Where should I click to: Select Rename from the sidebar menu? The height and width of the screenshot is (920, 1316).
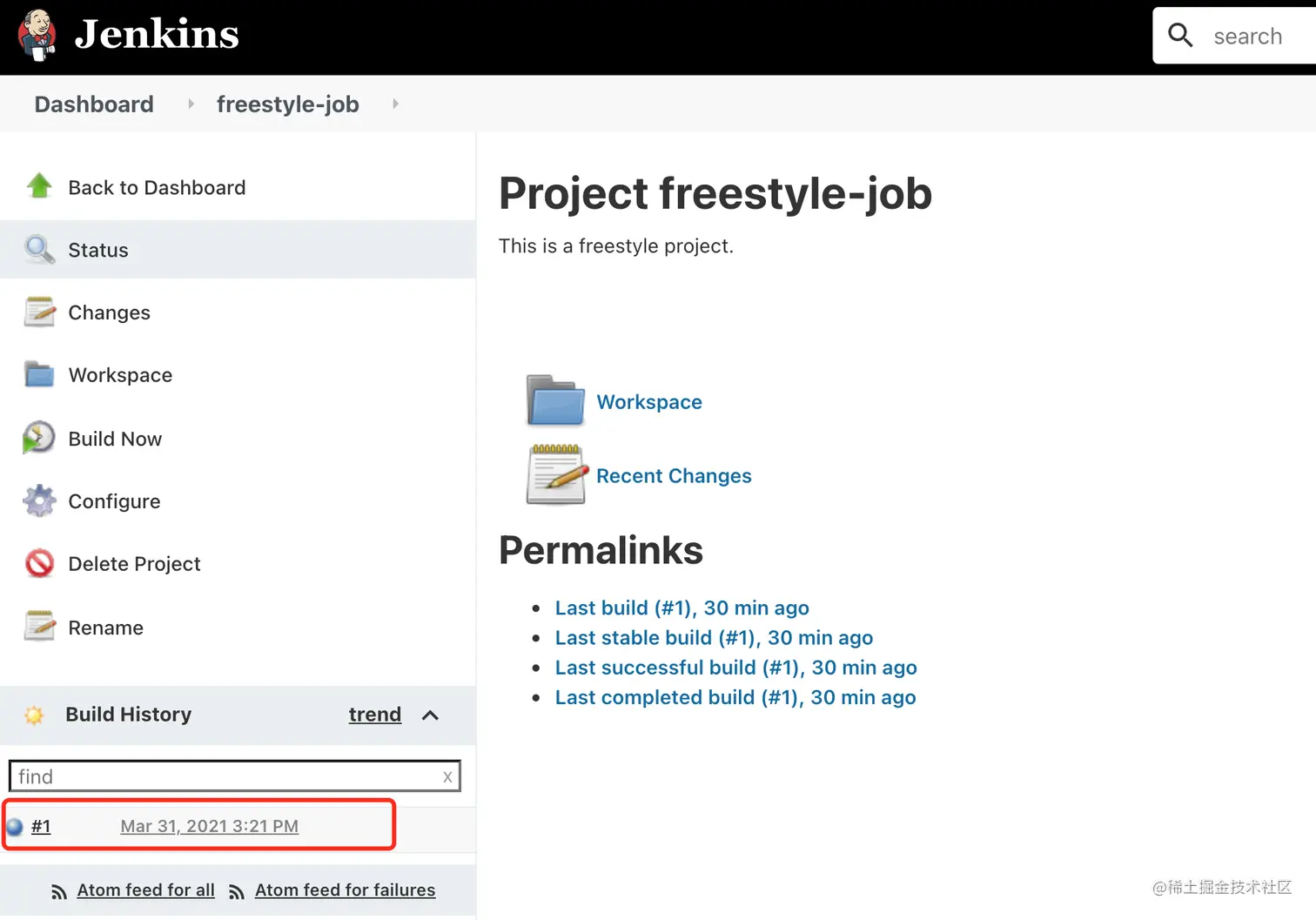(x=105, y=628)
